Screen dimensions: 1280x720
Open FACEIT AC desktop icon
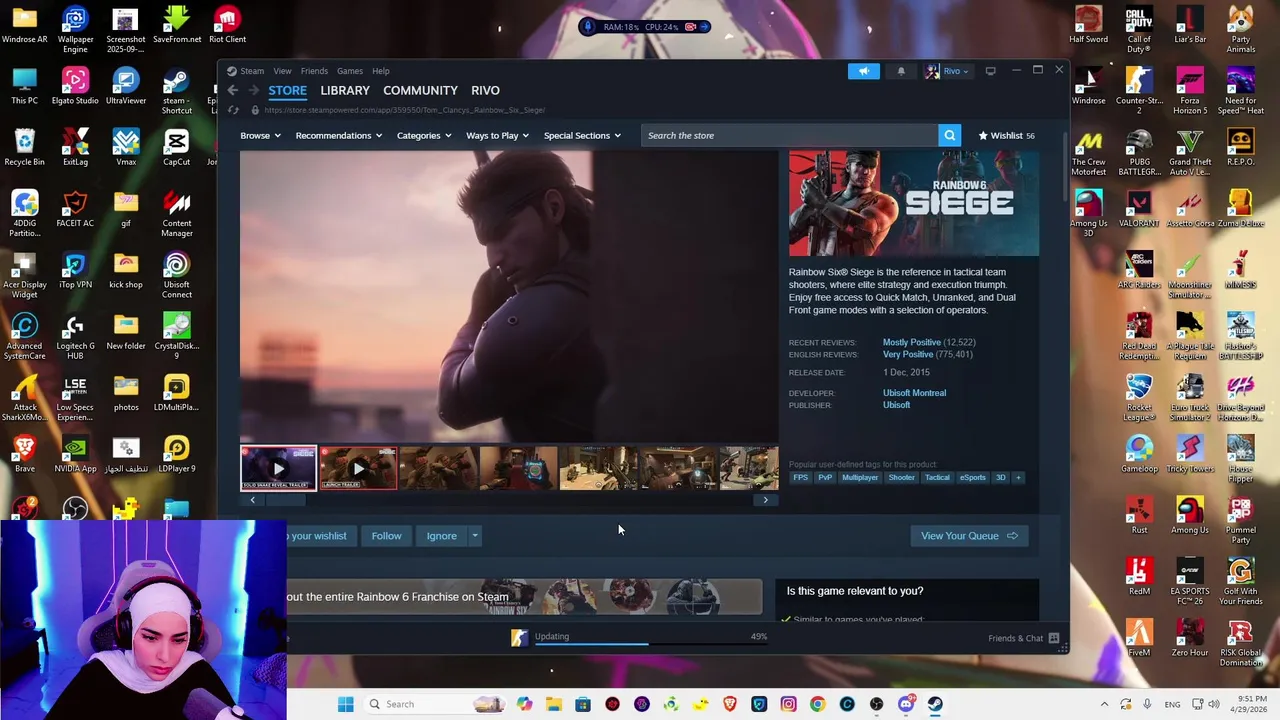(x=75, y=209)
